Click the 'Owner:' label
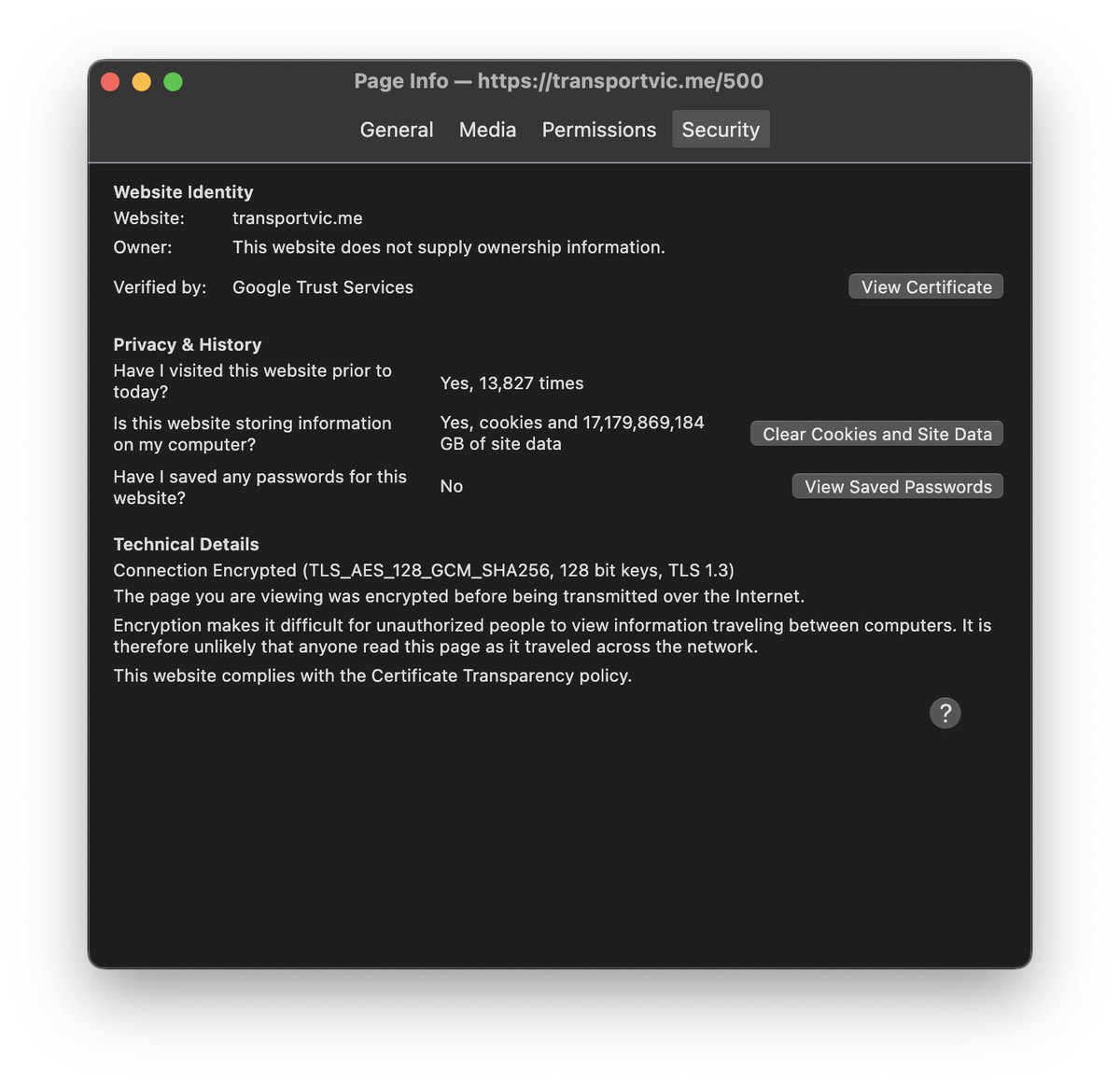Image resolution: width=1120 pixels, height=1085 pixels. 143,247
